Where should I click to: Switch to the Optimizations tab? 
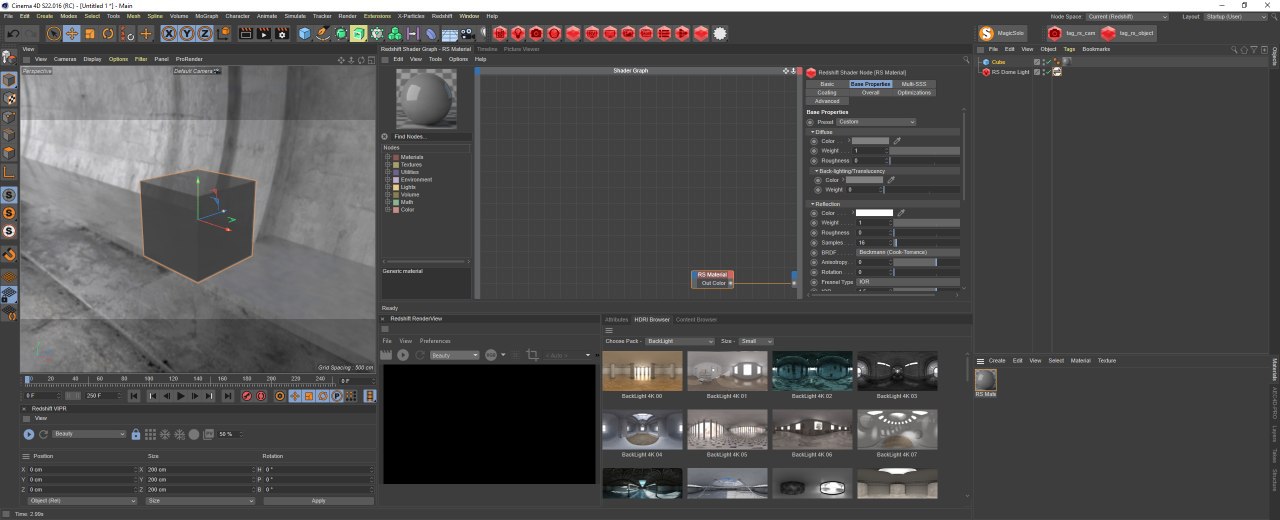(914, 92)
